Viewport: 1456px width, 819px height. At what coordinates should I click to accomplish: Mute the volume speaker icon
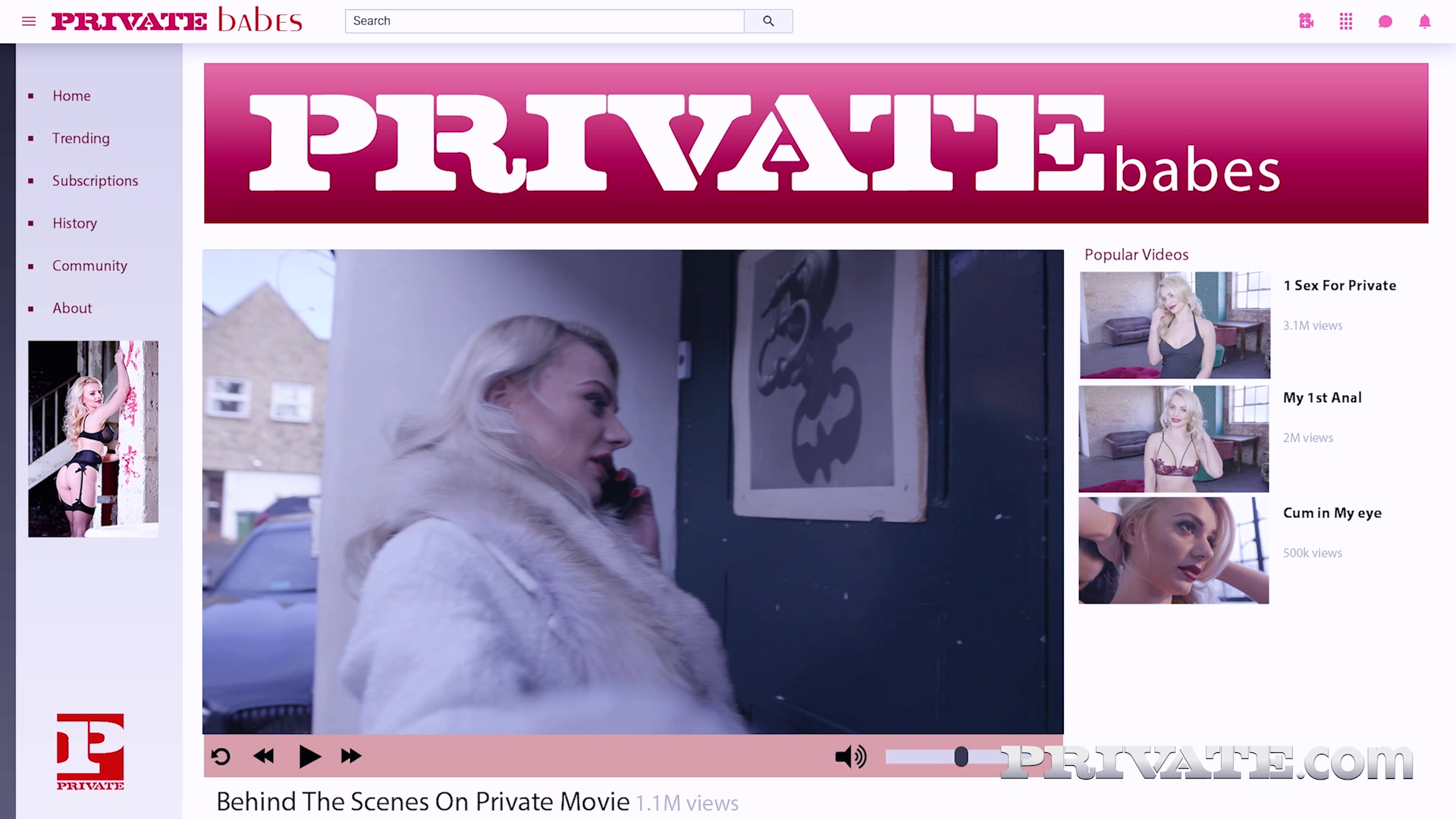(x=851, y=756)
